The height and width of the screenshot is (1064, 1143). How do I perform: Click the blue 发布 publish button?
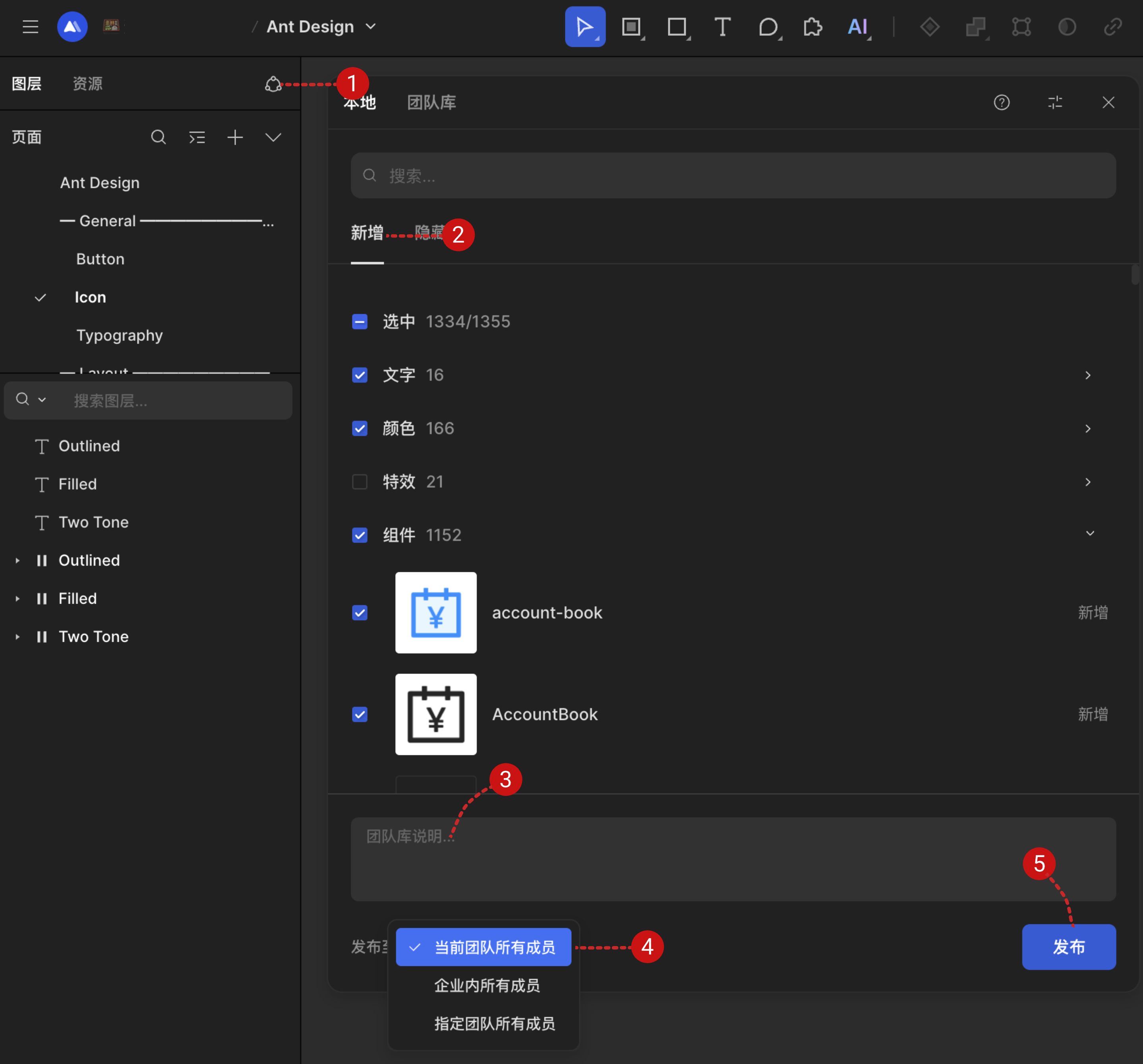pyautogui.click(x=1069, y=947)
